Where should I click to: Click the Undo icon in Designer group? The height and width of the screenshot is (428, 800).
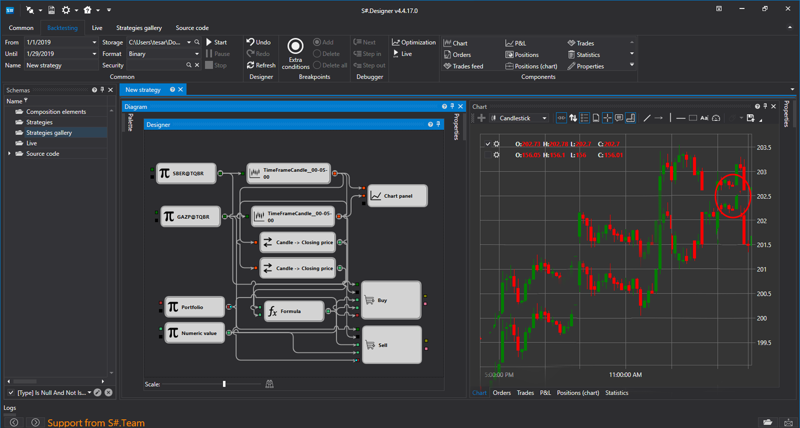251,43
